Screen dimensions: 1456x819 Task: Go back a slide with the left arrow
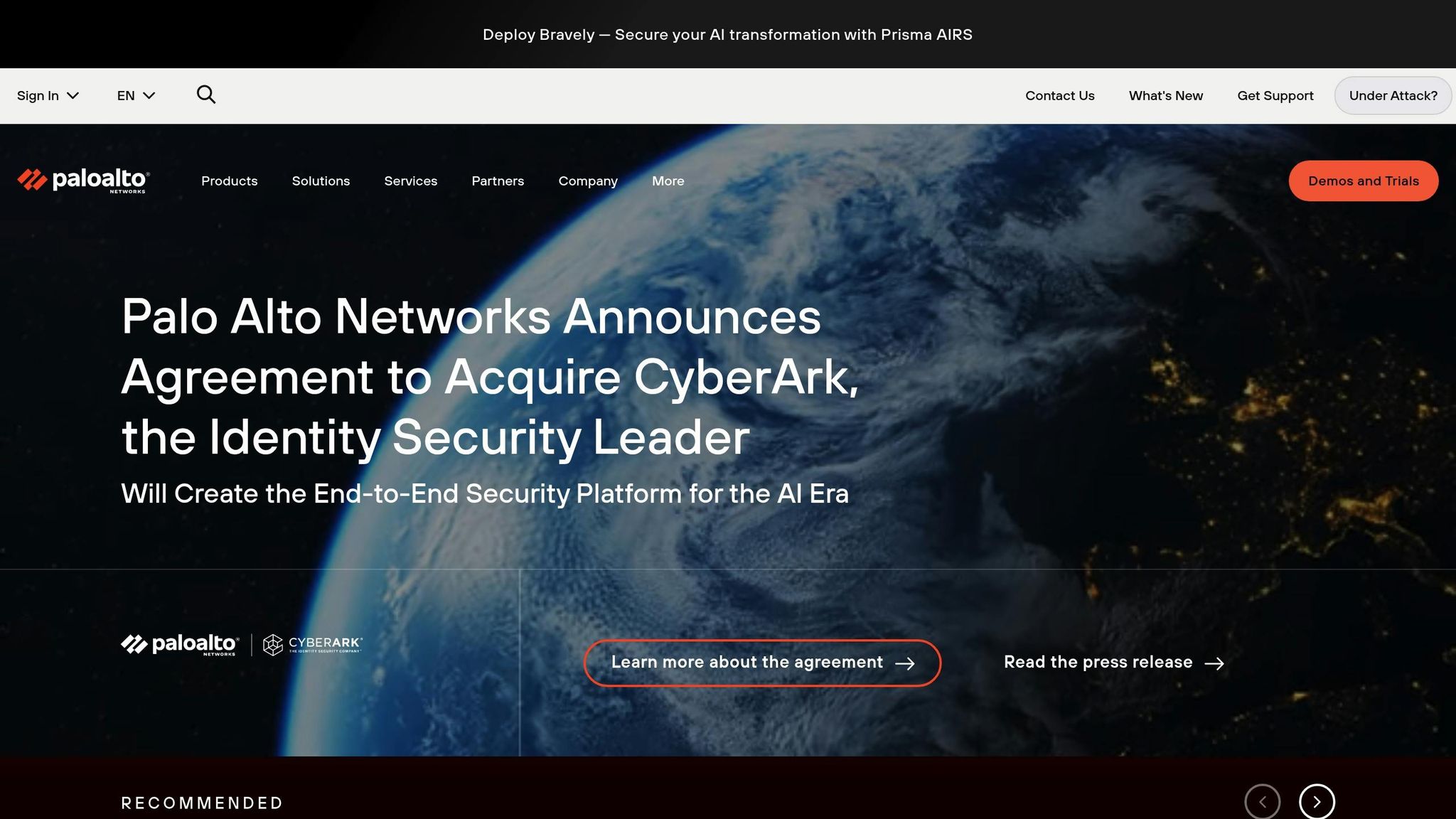[x=1263, y=801]
